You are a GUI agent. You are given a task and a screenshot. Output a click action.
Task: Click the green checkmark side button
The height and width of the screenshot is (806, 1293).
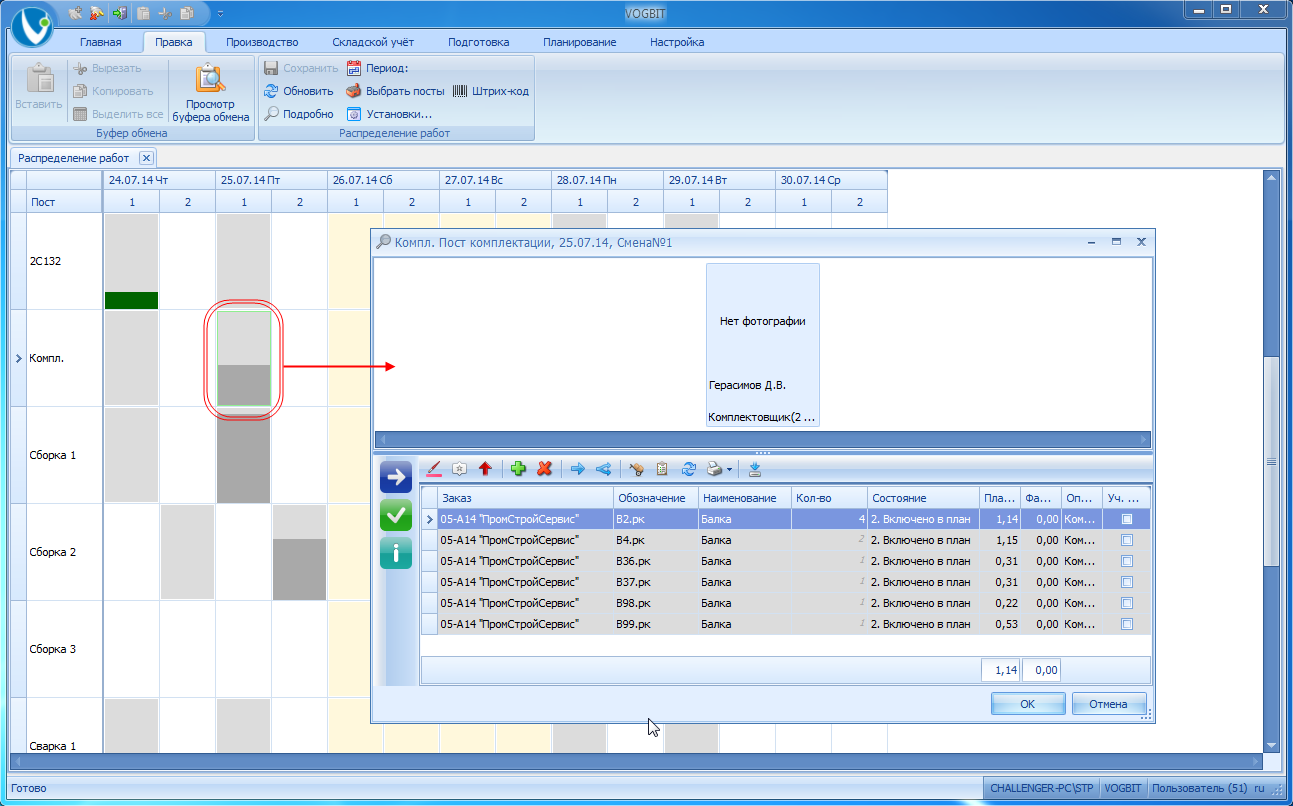point(396,515)
